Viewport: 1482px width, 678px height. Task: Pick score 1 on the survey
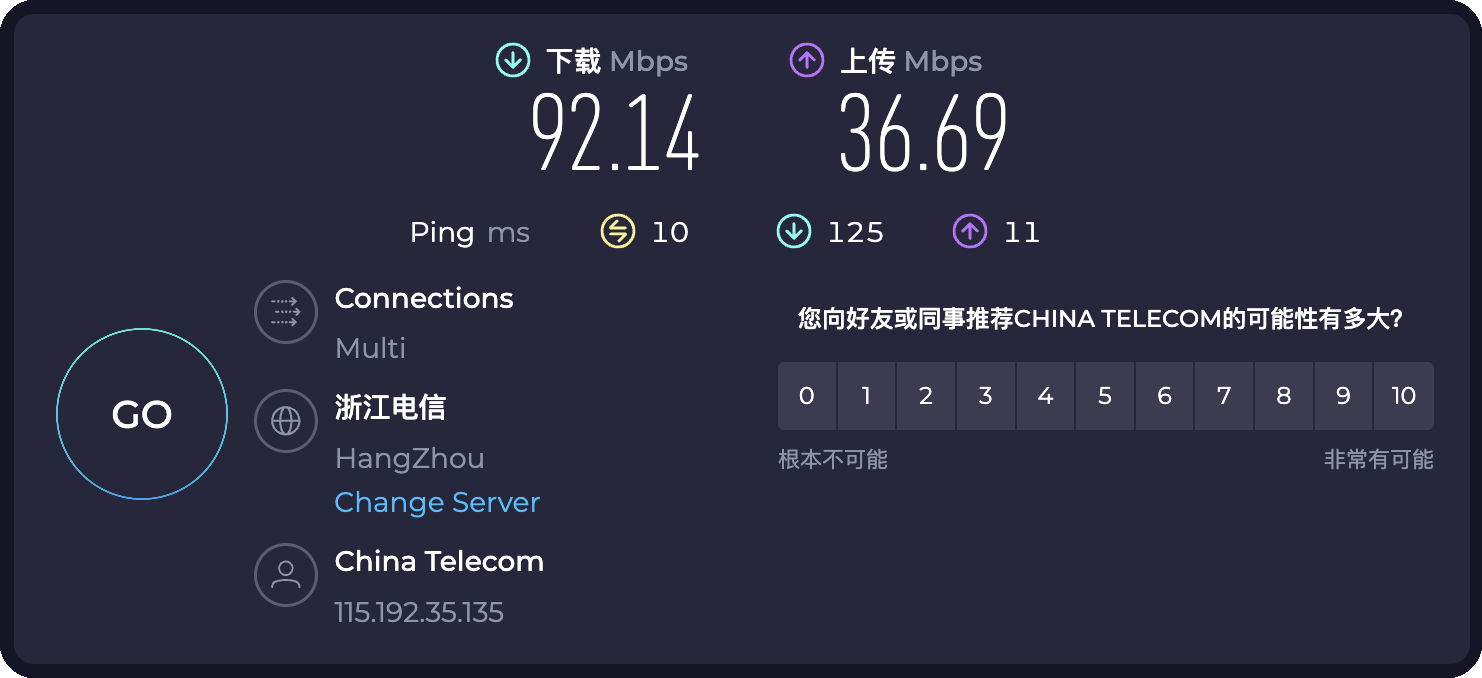(866, 396)
